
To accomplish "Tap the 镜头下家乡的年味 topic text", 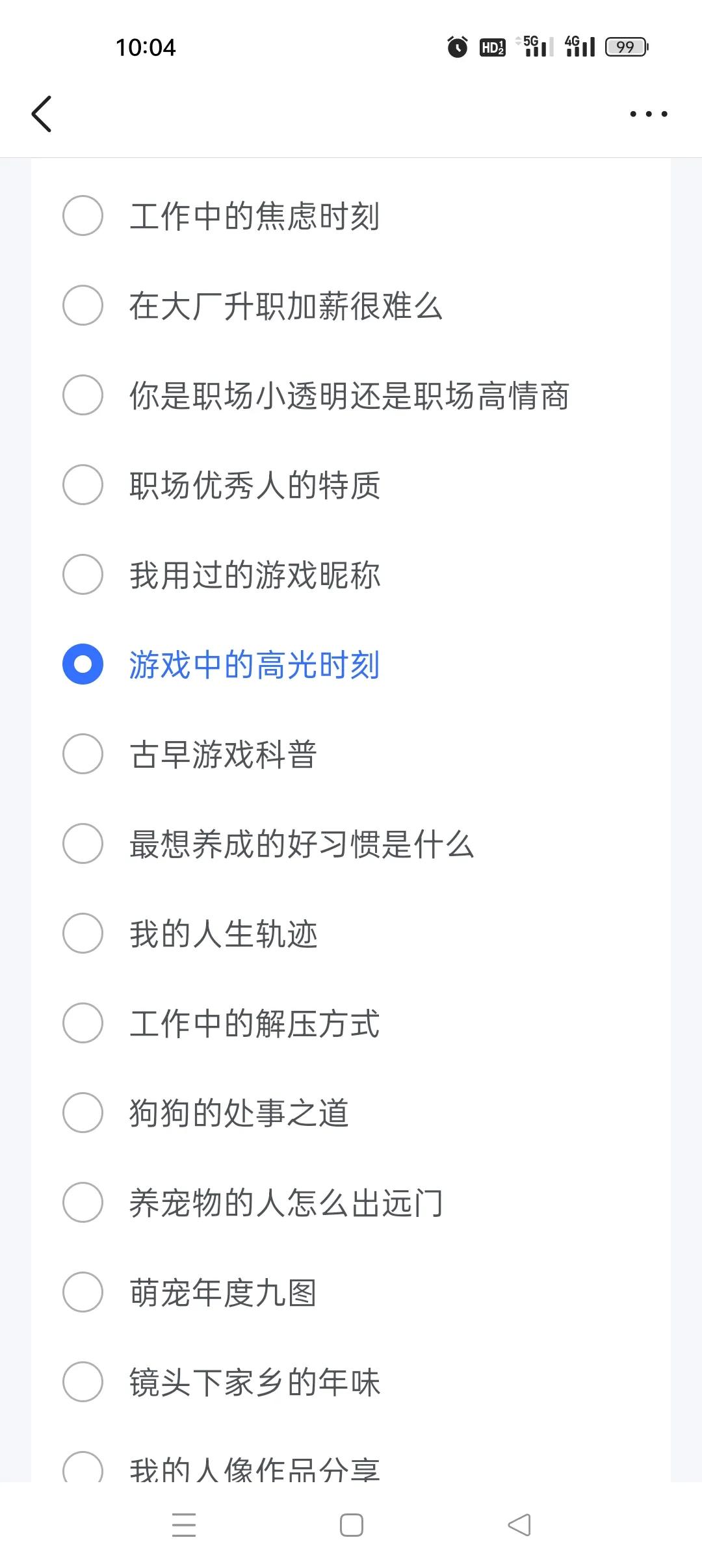I will (x=255, y=1382).
